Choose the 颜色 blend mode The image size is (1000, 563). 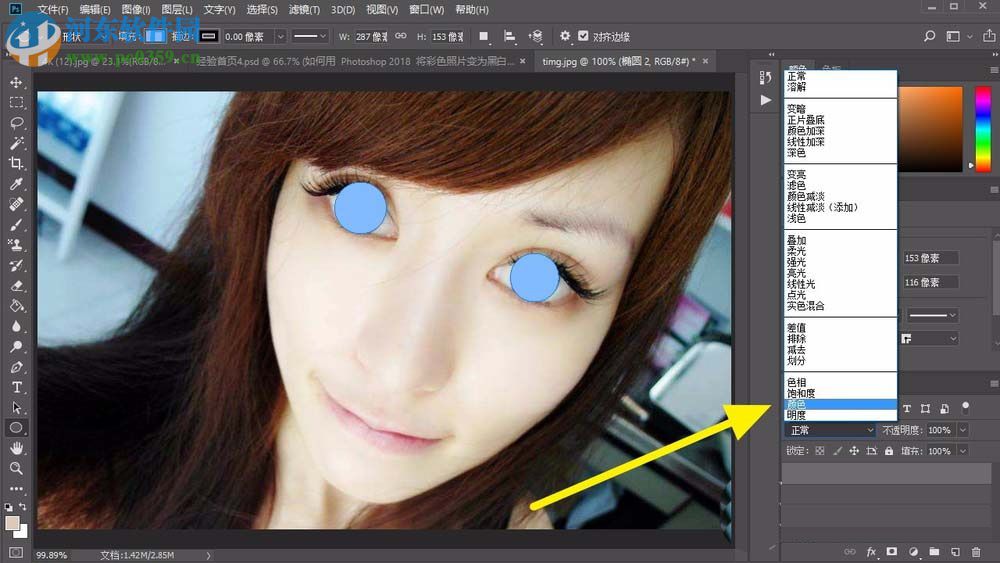840,404
